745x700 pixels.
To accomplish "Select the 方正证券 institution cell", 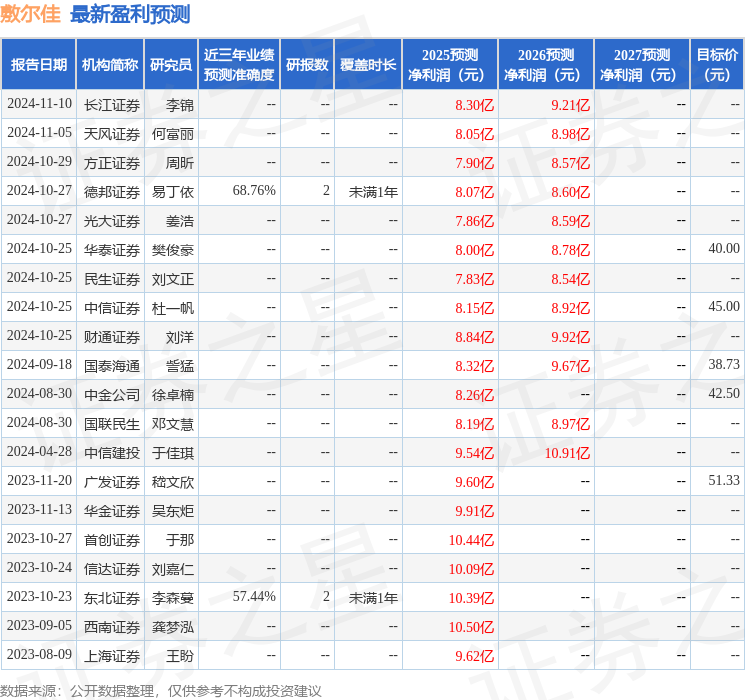I will pyautogui.click(x=112, y=163).
